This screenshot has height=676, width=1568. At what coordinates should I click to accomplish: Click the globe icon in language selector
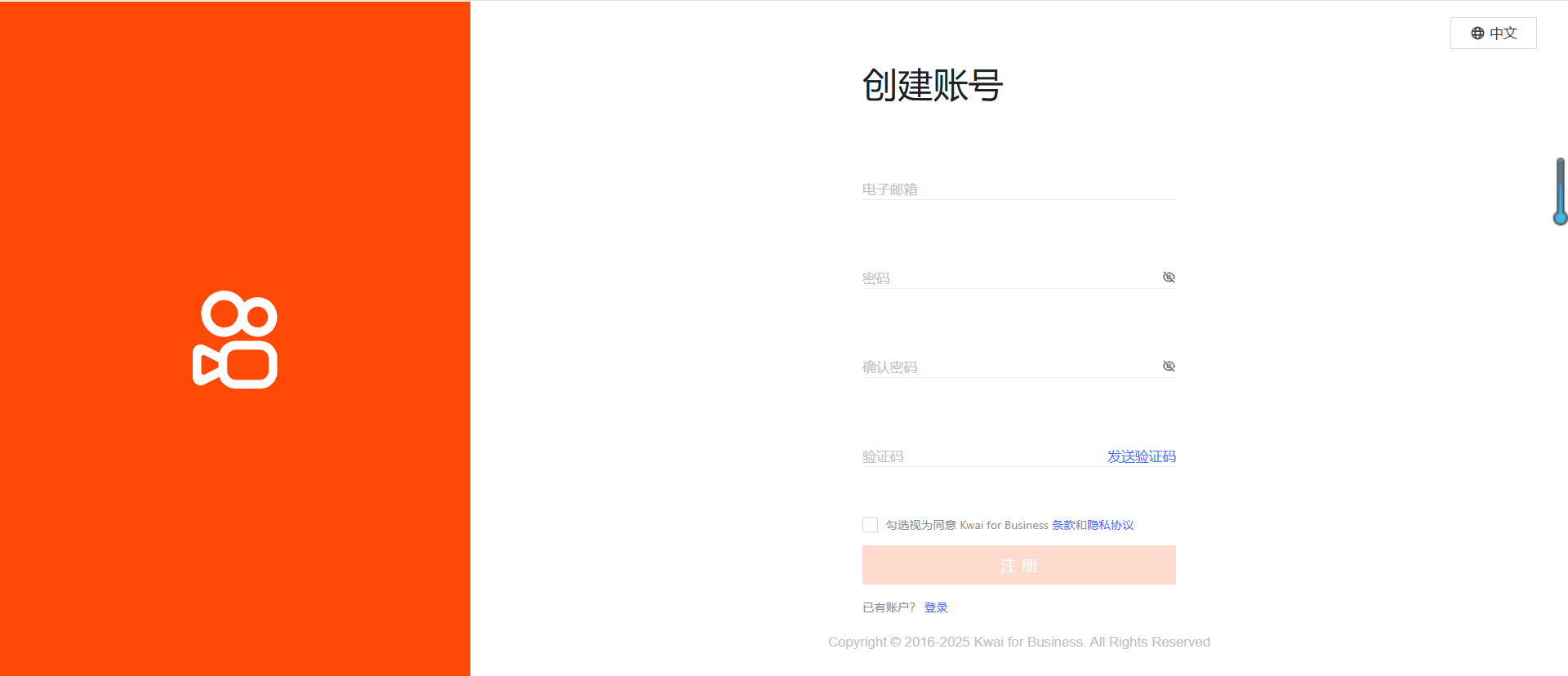[1477, 33]
